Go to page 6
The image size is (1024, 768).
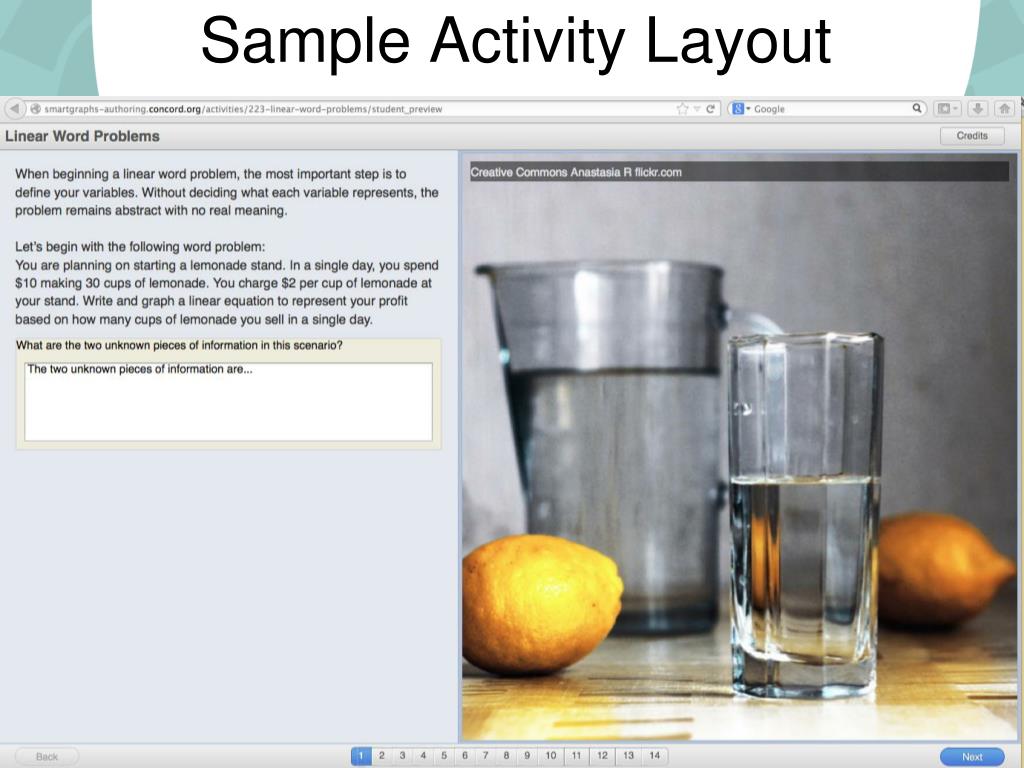click(x=465, y=756)
